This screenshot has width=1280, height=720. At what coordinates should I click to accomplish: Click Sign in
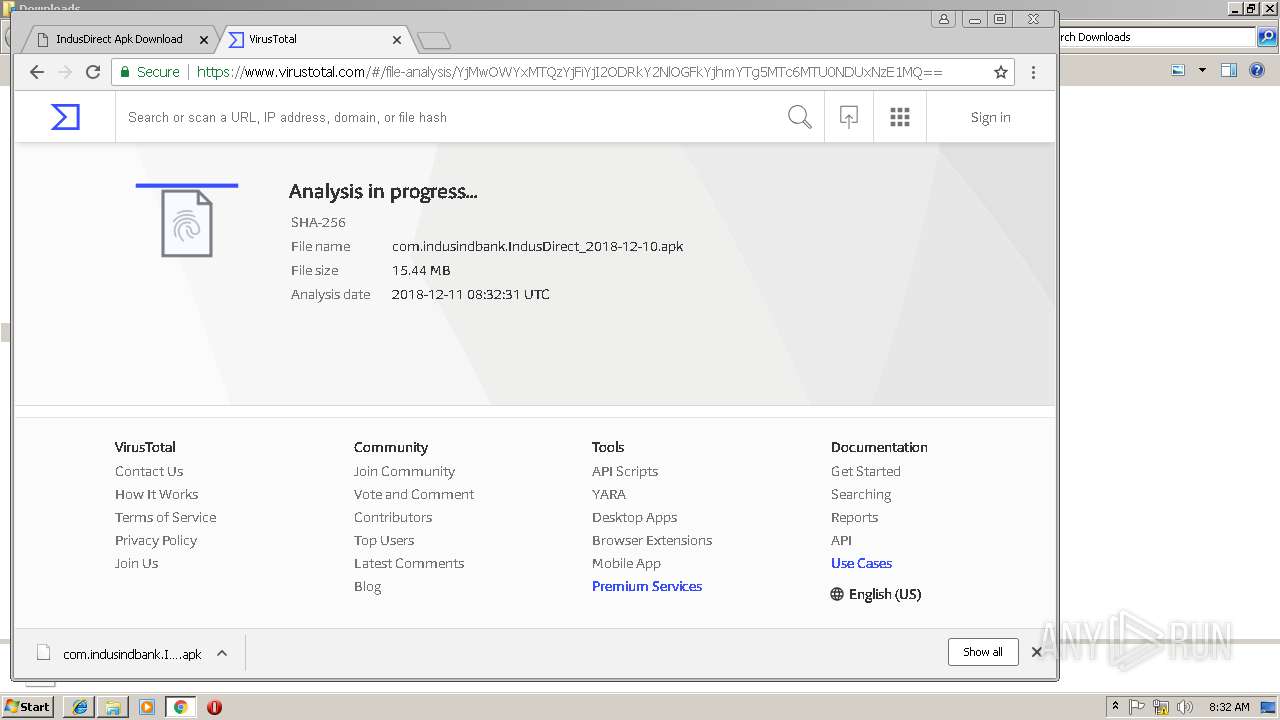(x=990, y=117)
